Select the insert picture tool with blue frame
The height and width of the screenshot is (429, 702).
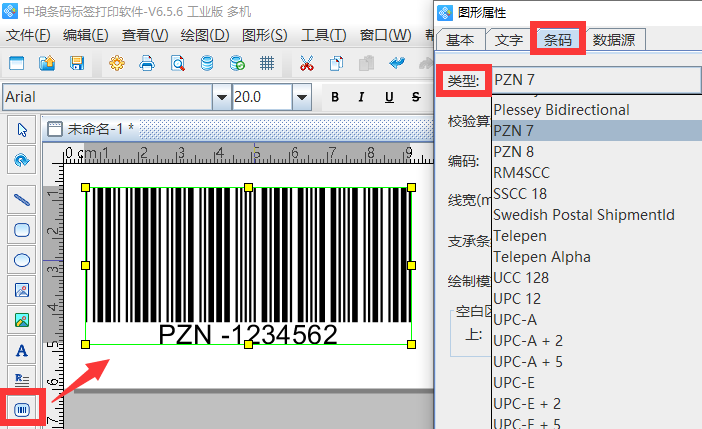pos(21,290)
